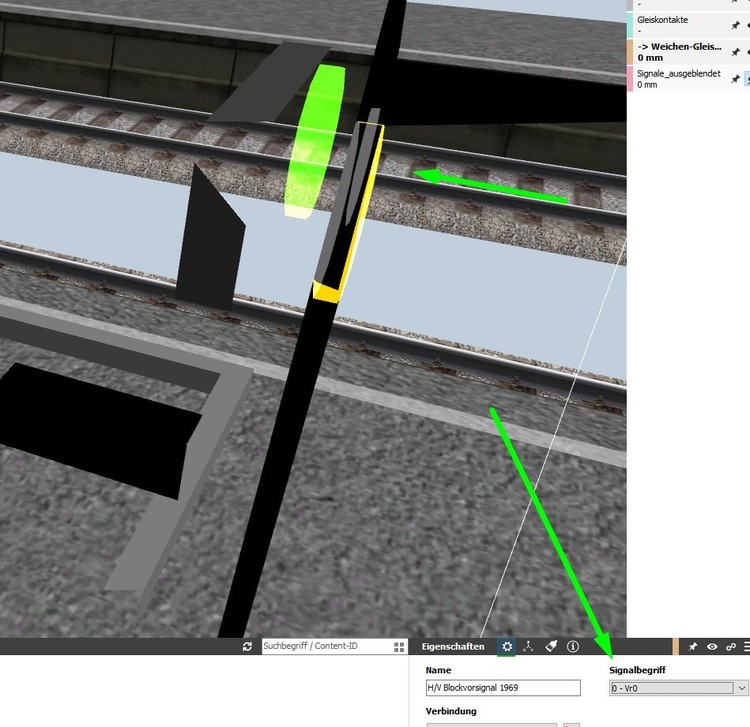
Task: Click the Name label in properties
Action: tap(438, 670)
